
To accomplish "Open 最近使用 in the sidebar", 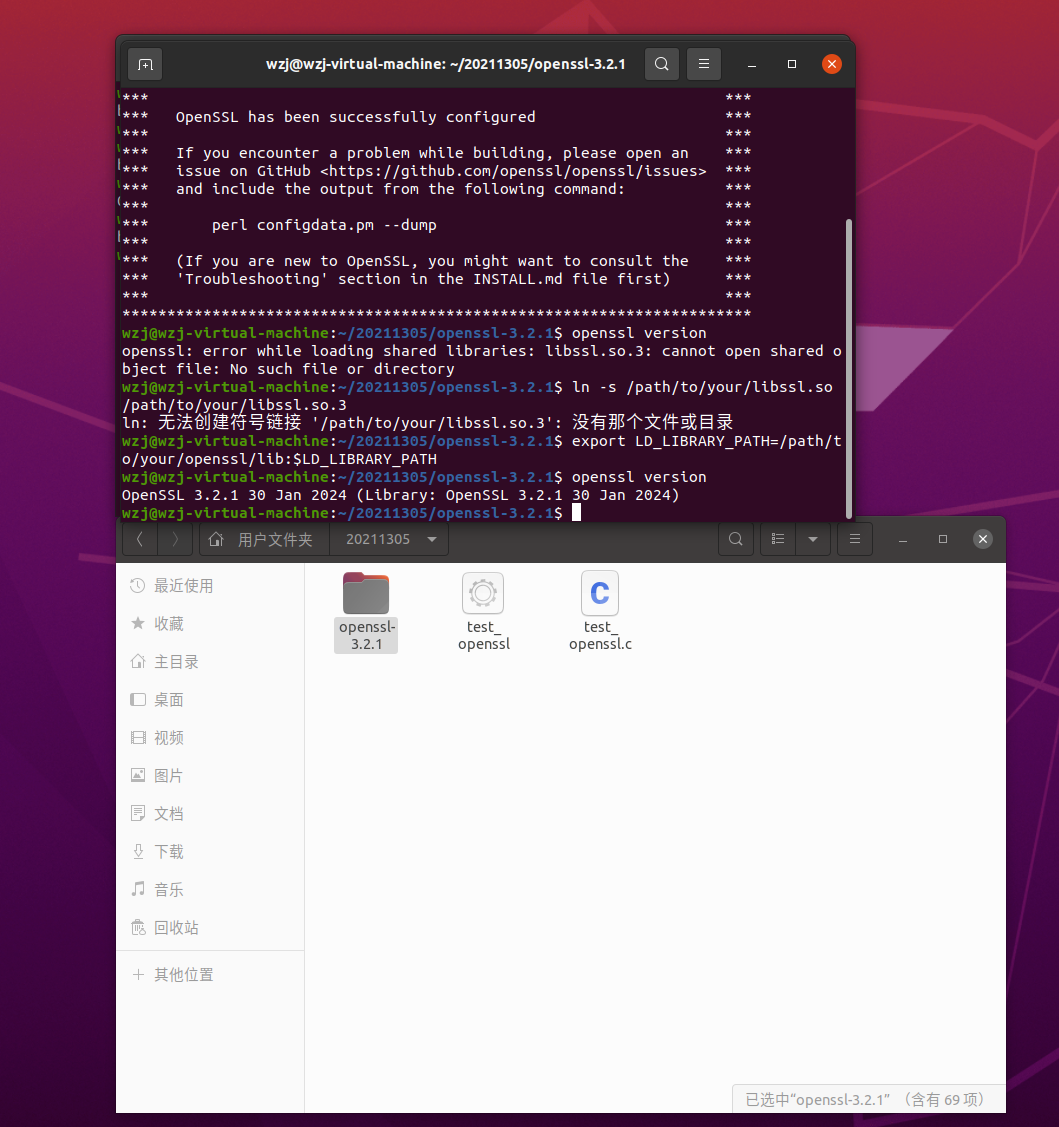I will point(210,586).
